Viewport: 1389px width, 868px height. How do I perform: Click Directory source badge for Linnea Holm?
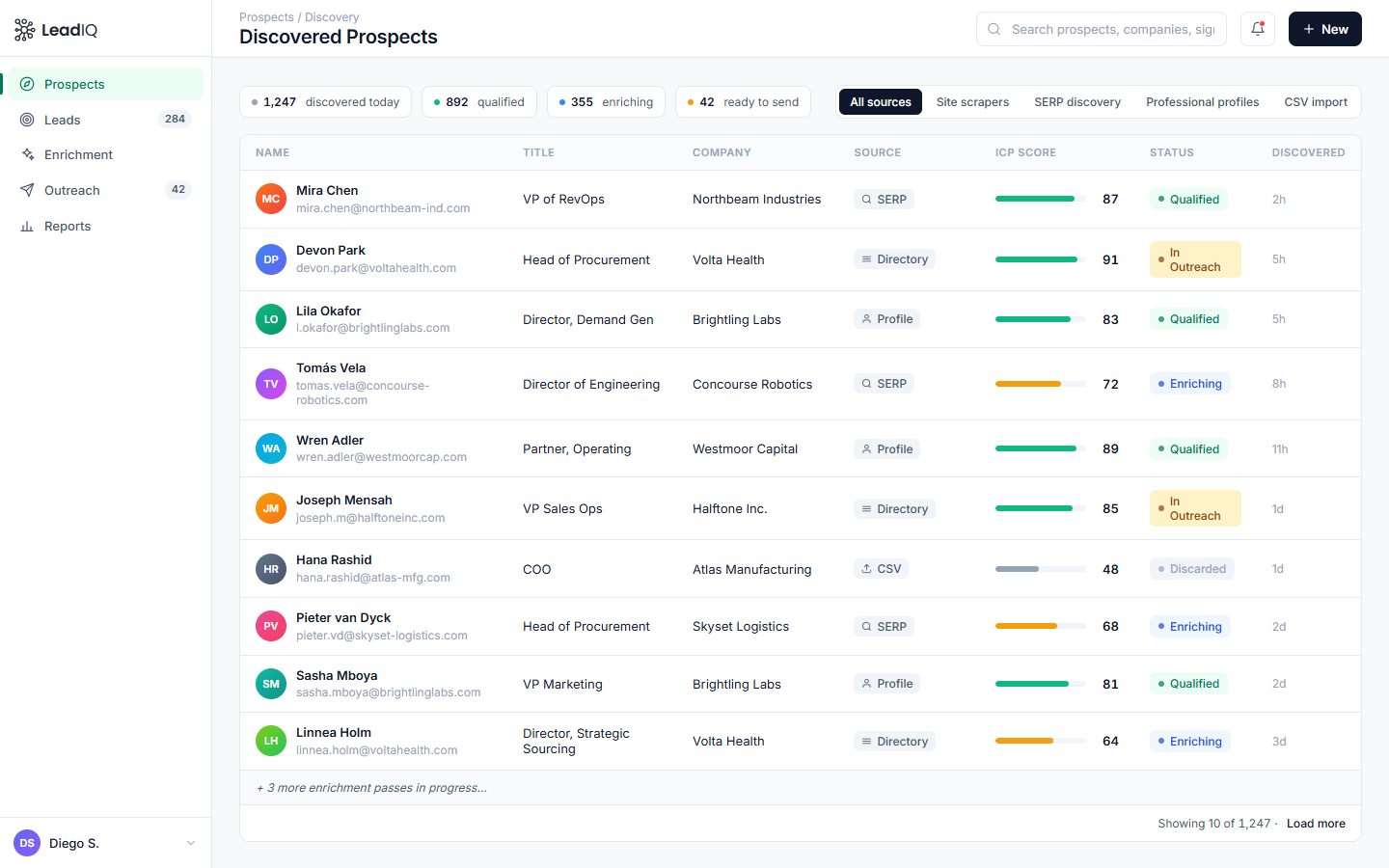click(894, 742)
